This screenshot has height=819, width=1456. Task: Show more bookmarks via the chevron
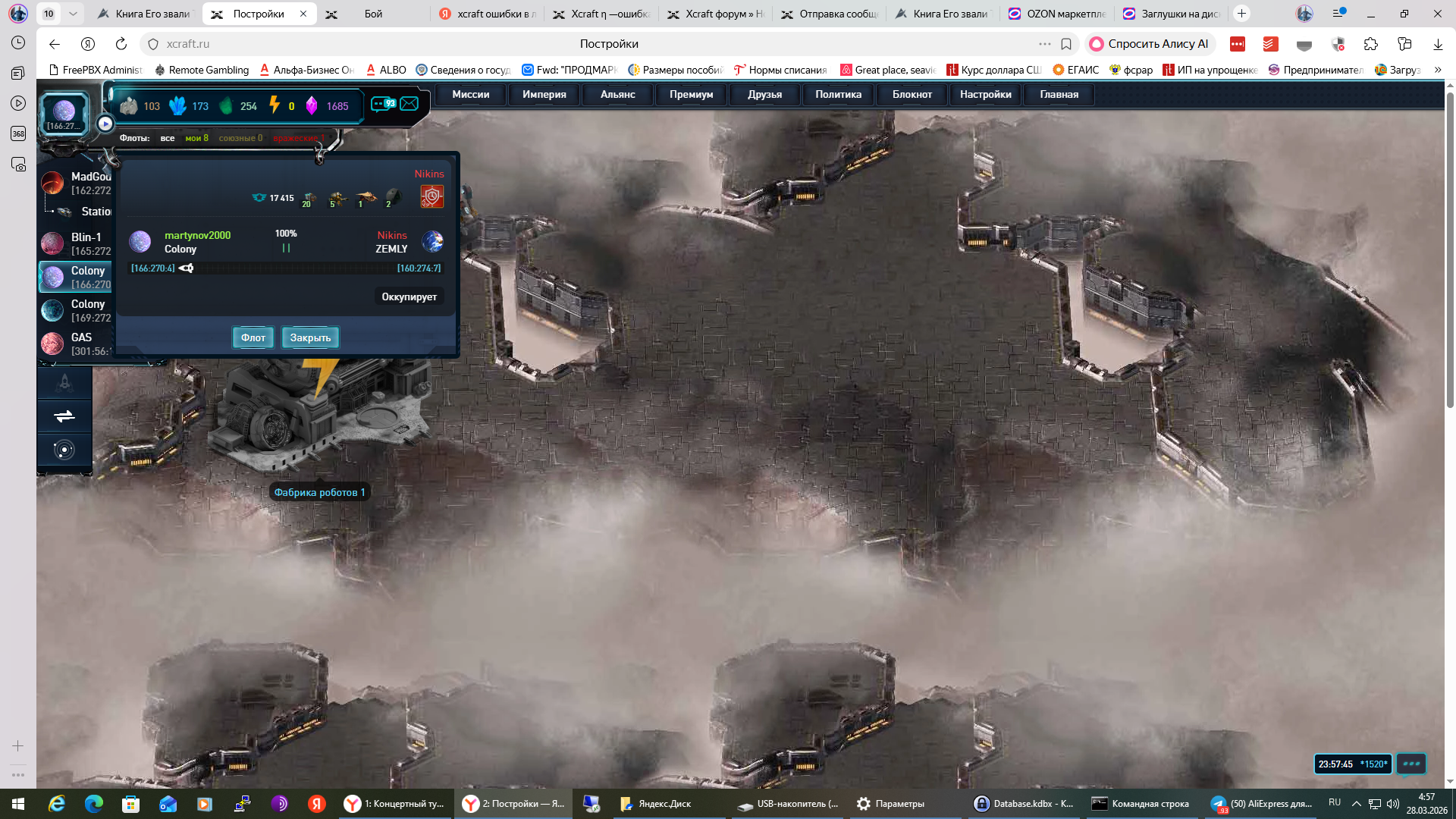click(x=1438, y=70)
